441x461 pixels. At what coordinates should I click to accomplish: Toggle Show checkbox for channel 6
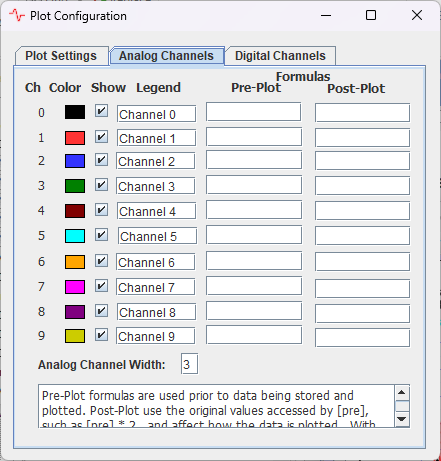(x=101, y=261)
